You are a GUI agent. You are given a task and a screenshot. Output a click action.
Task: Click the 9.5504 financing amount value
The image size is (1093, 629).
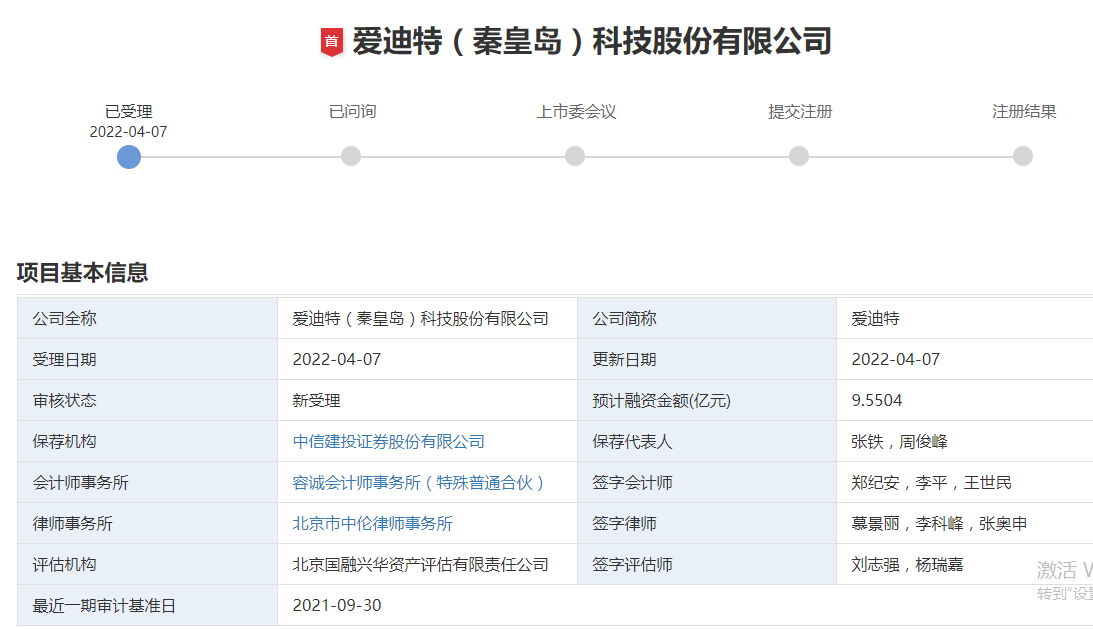coord(877,400)
